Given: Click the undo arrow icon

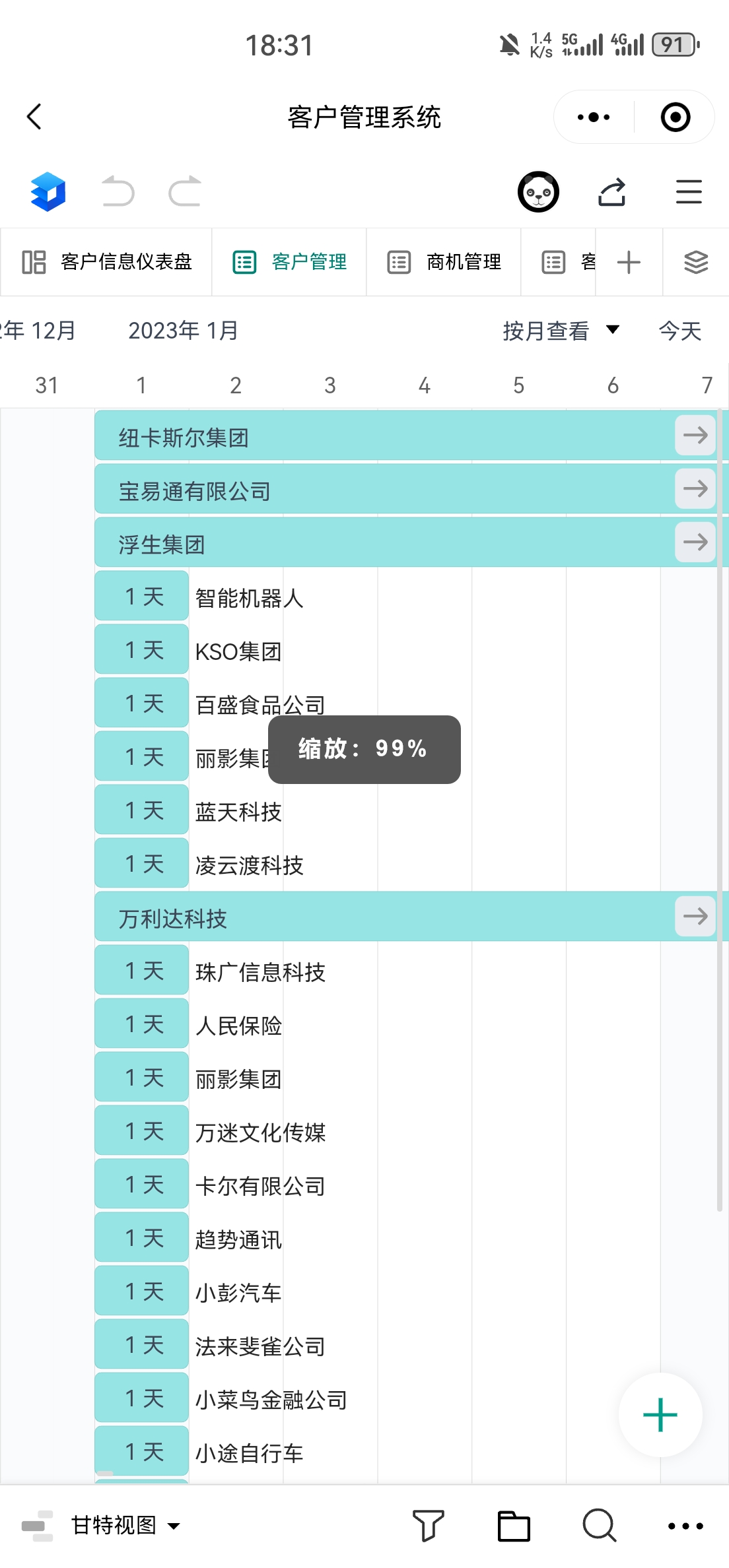Looking at the screenshot, I should (118, 191).
